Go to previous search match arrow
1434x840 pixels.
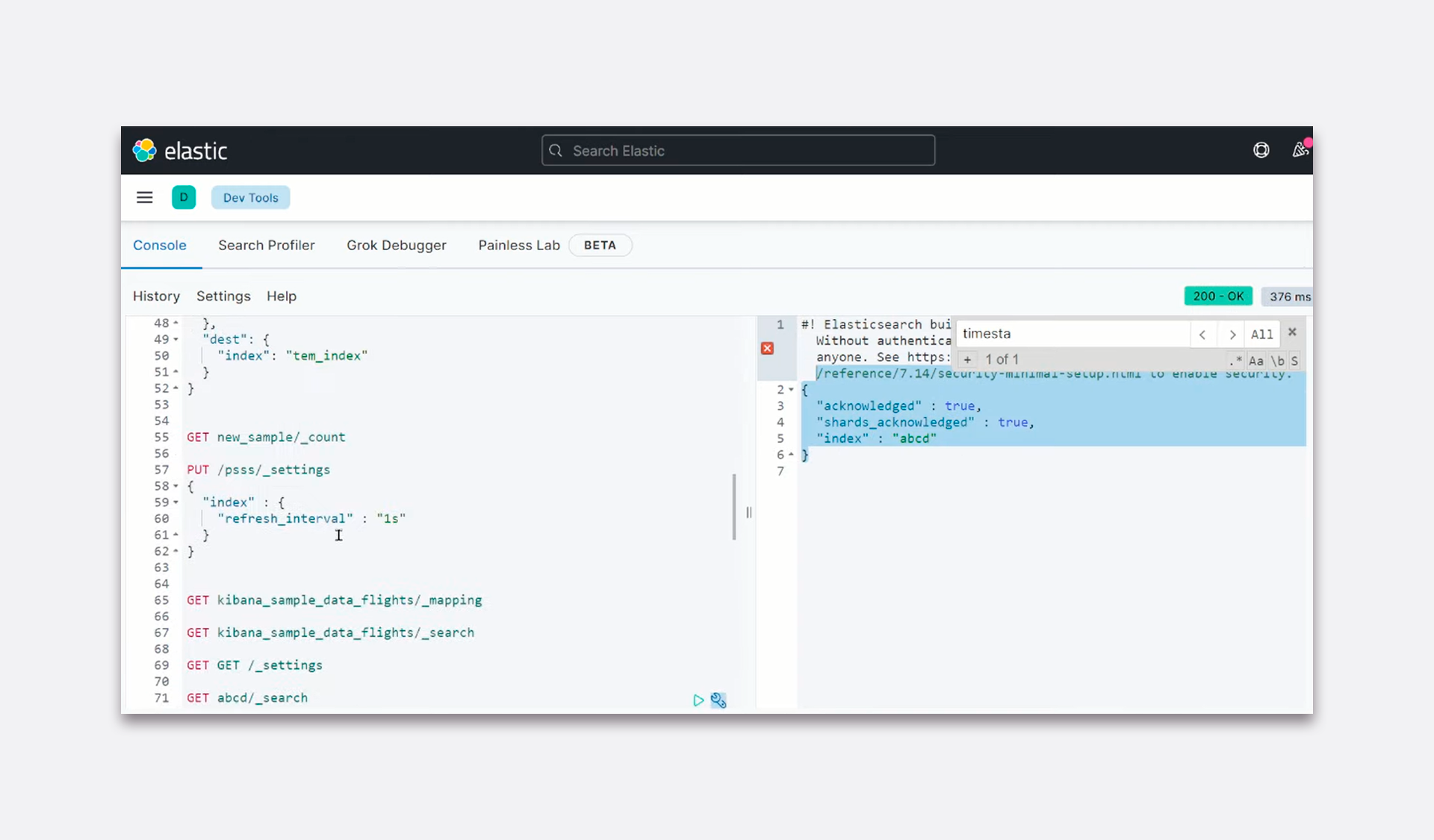pyautogui.click(x=1202, y=335)
